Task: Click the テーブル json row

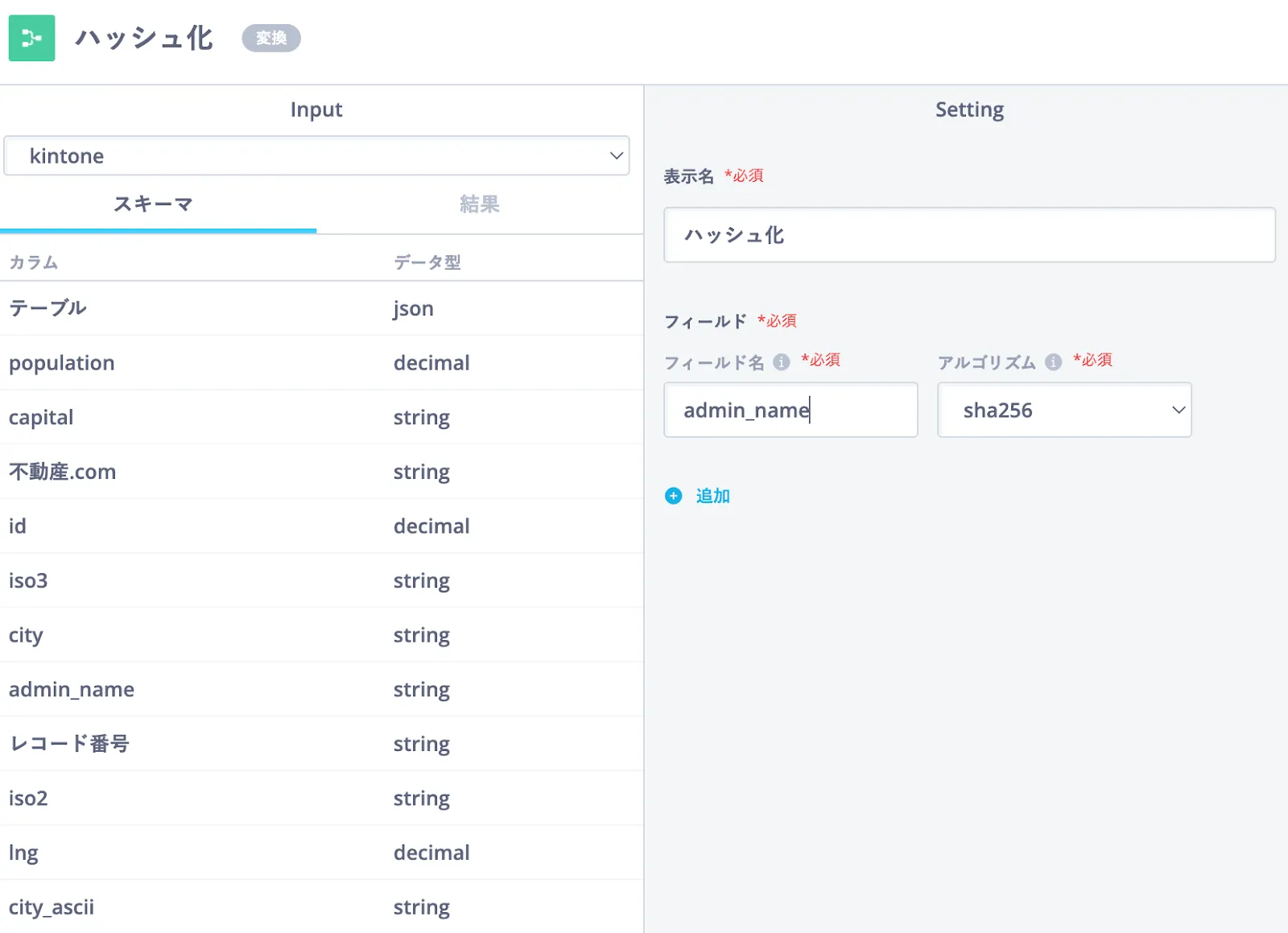Action: (x=47, y=308)
